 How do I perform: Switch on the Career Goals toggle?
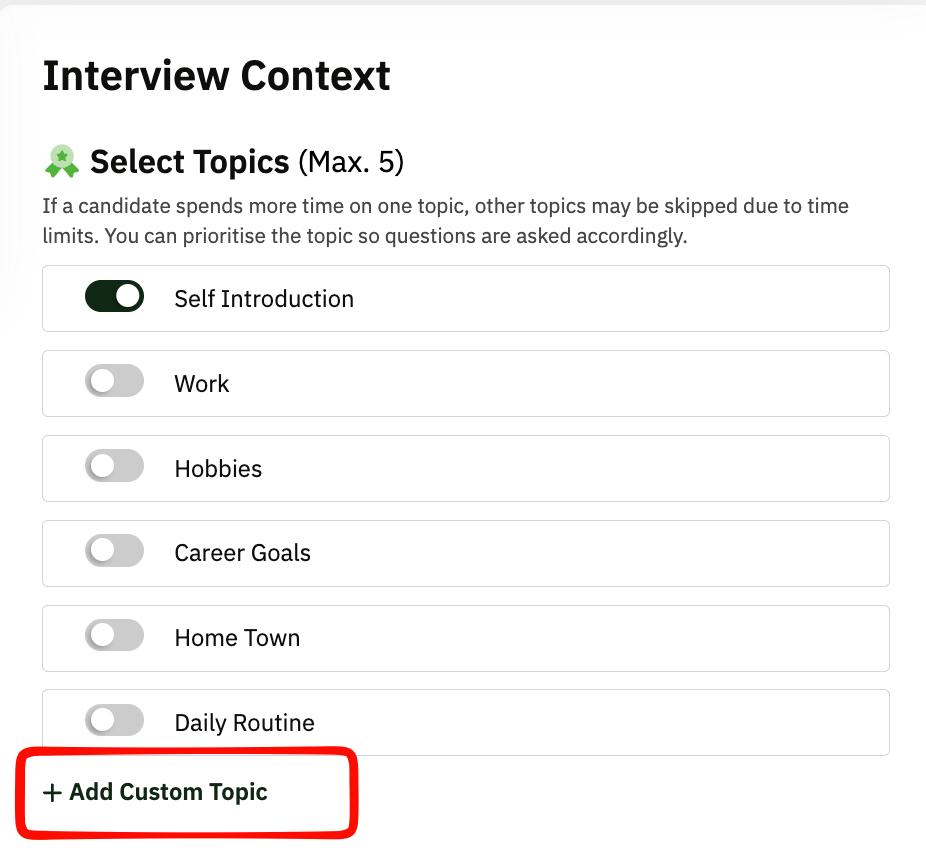pyautogui.click(x=114, y=552)
